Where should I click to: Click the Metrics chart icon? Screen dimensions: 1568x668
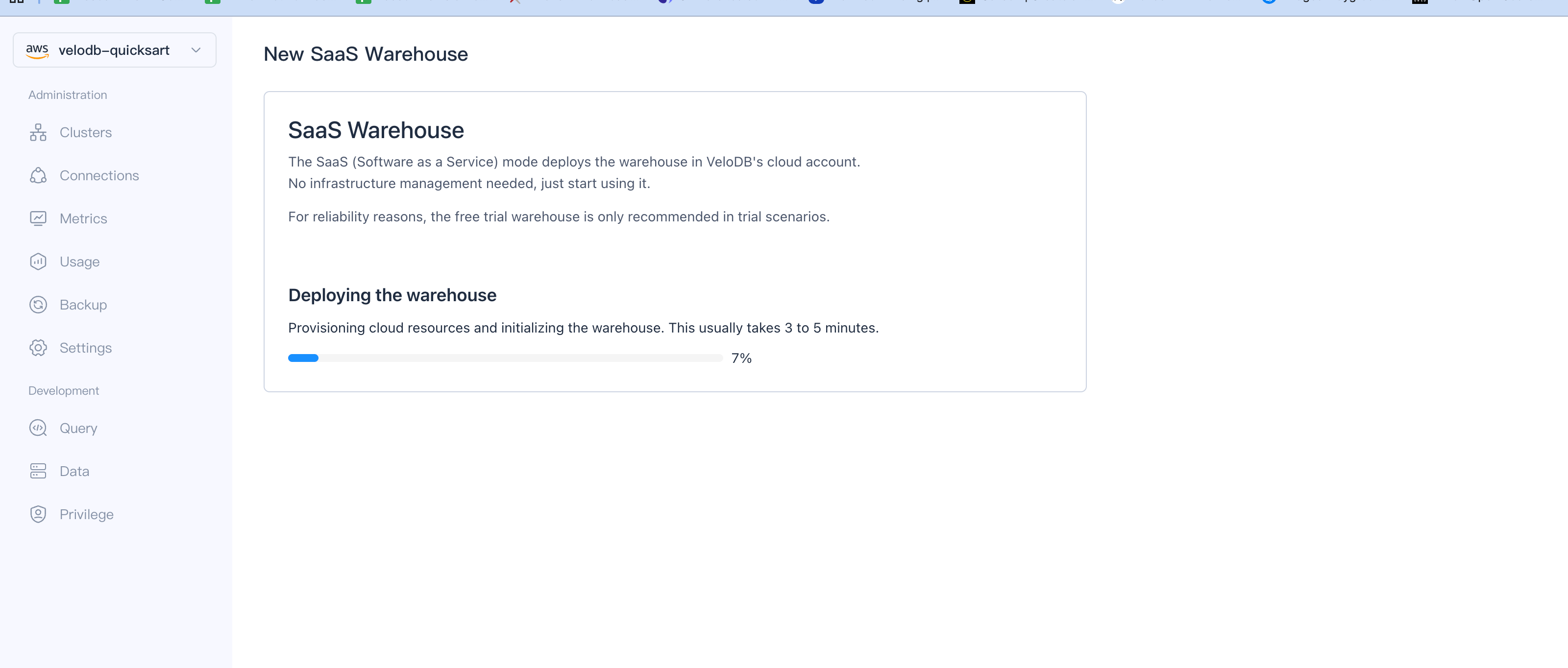pyautogui.click(x=38, y=219)
